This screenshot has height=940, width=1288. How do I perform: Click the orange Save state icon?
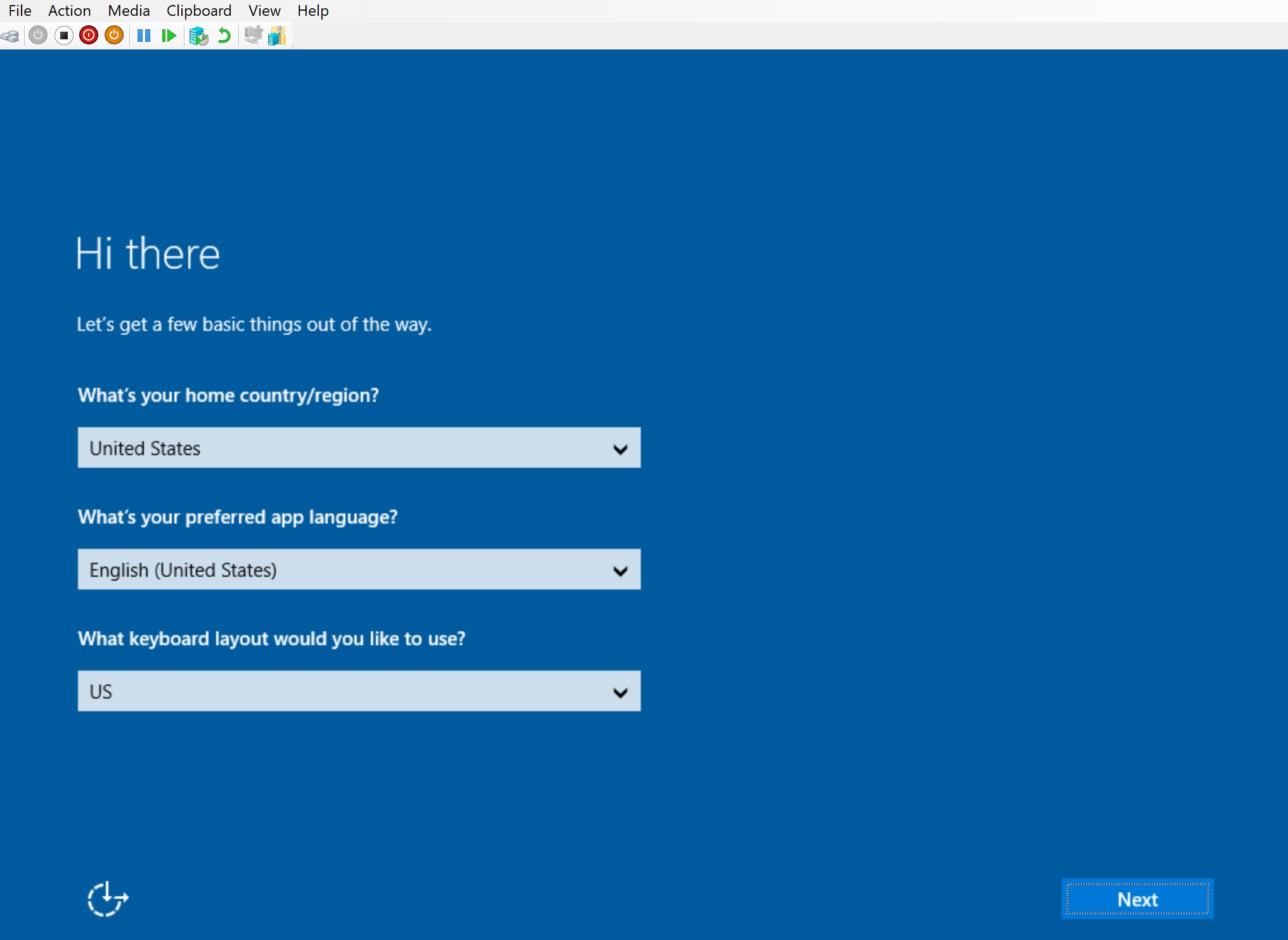114,35
